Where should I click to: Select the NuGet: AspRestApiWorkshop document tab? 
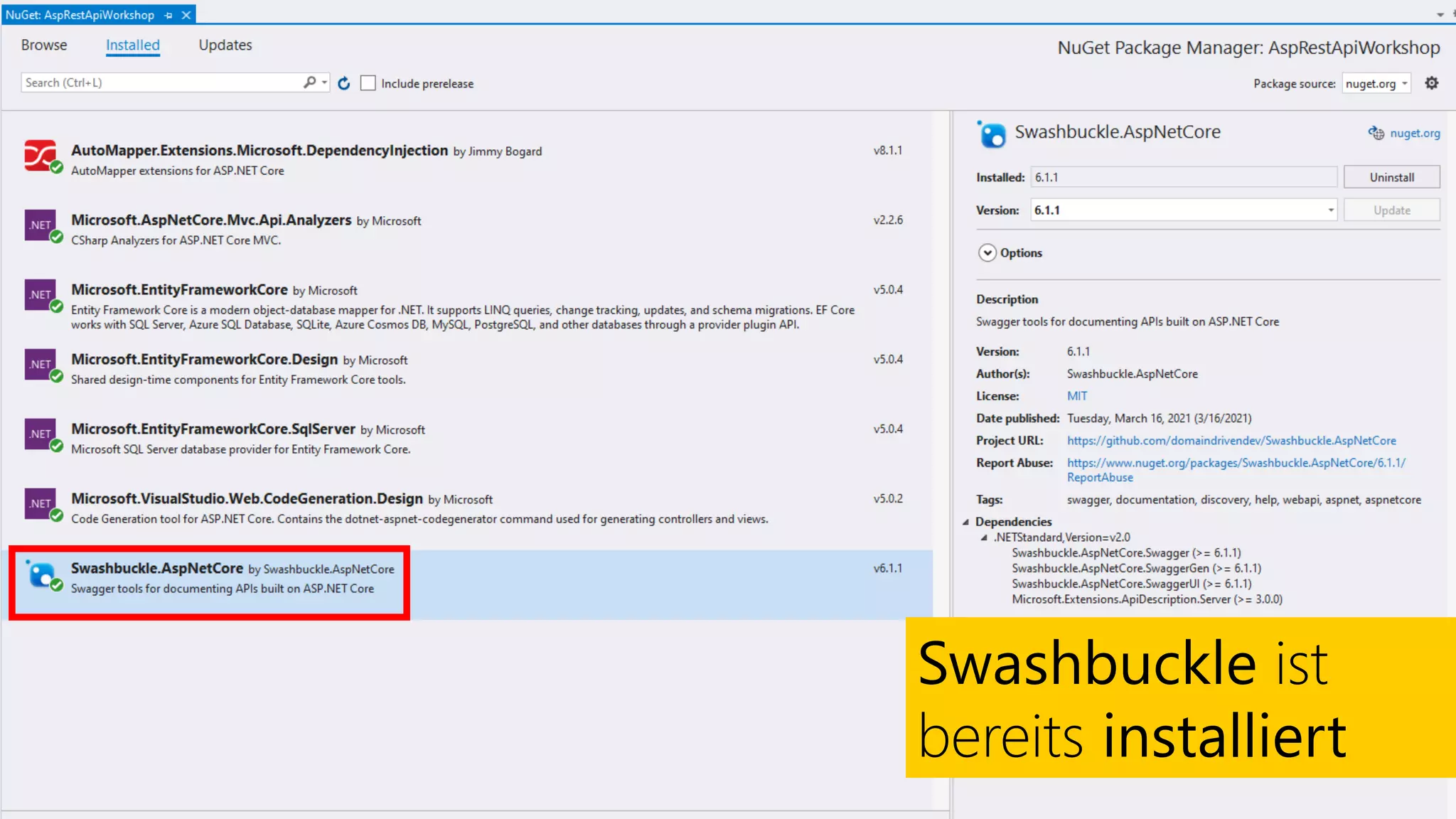[x=80, y=15]
